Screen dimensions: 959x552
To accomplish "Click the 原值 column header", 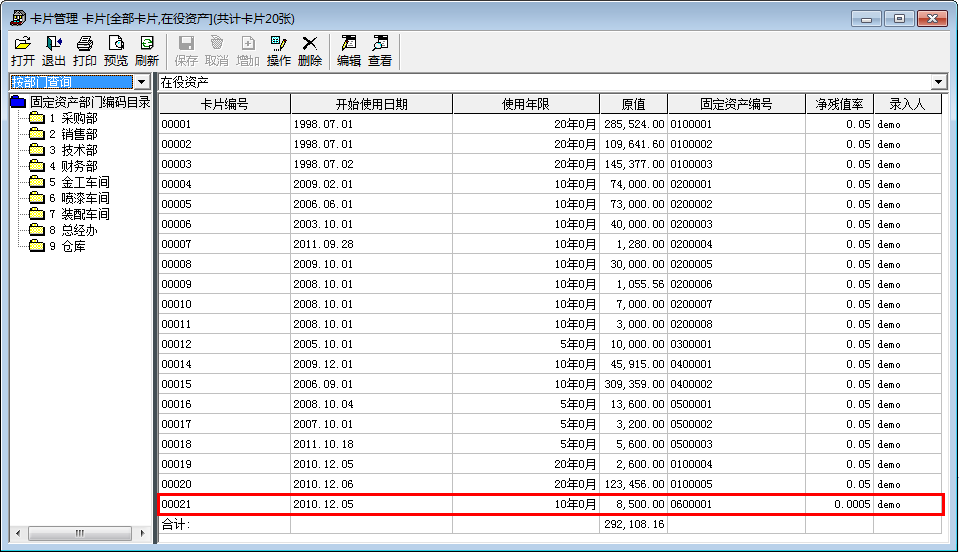I will 634,104.
